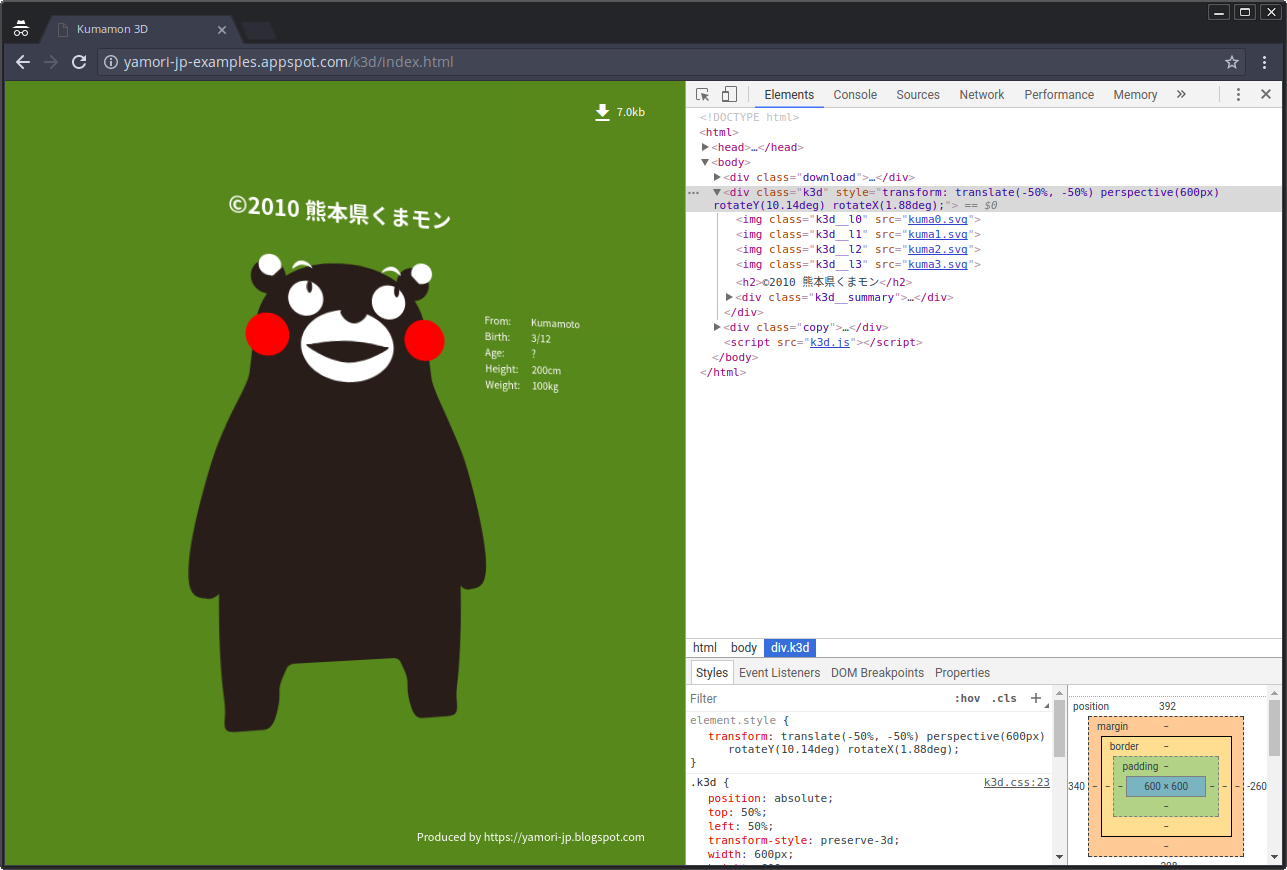Screen dimensions: 1287x870
Task: Switch to the Console tab
Action: pos(855,95)
